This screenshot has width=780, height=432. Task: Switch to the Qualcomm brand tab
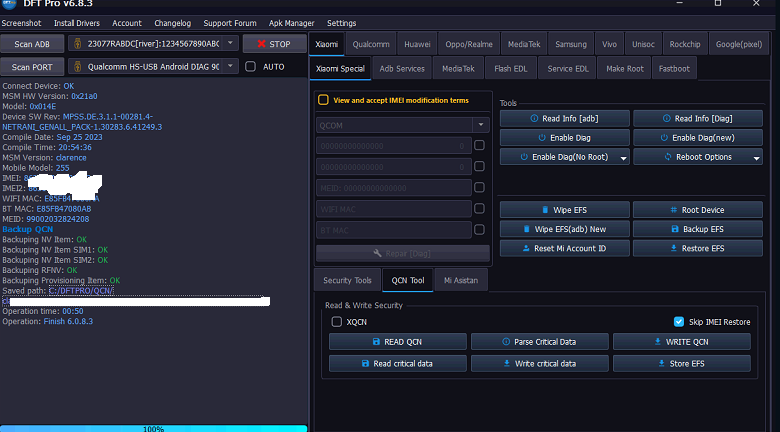371,44
